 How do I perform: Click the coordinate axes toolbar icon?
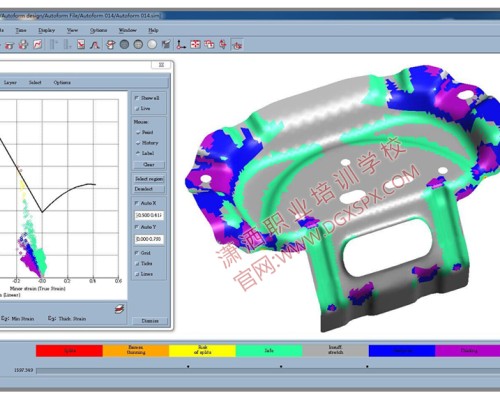click(181, 44)
